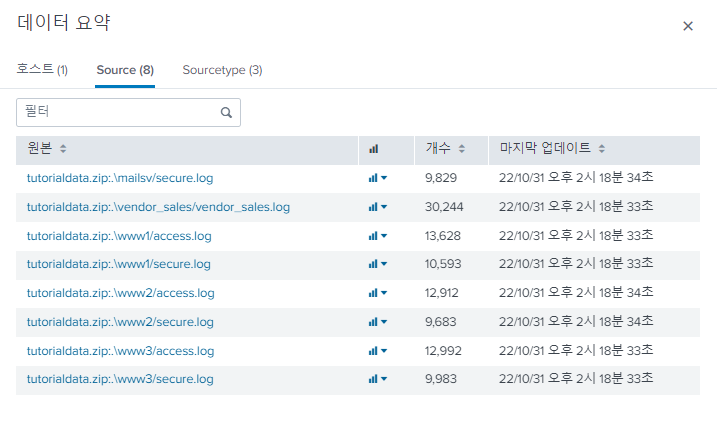
Task: Expand chart dropdown for www3/secure.log
Action: click(x=378, y=379)
